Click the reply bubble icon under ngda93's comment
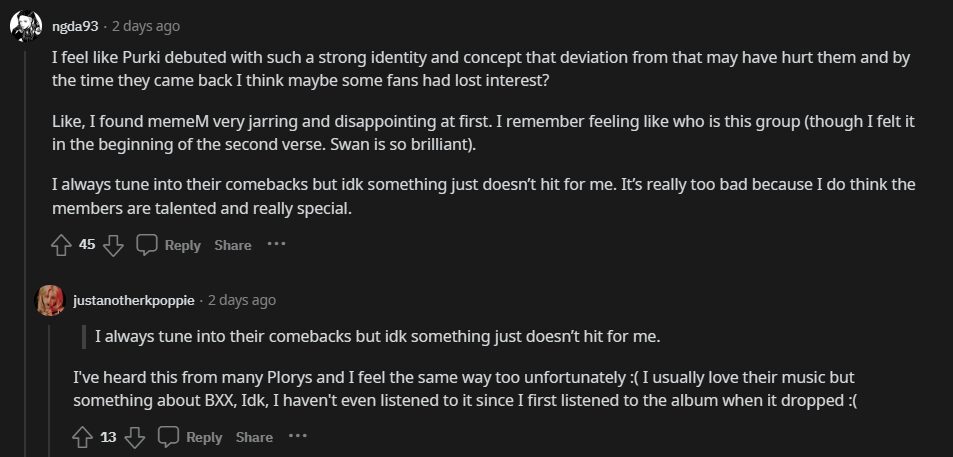 tap(147, 245)
